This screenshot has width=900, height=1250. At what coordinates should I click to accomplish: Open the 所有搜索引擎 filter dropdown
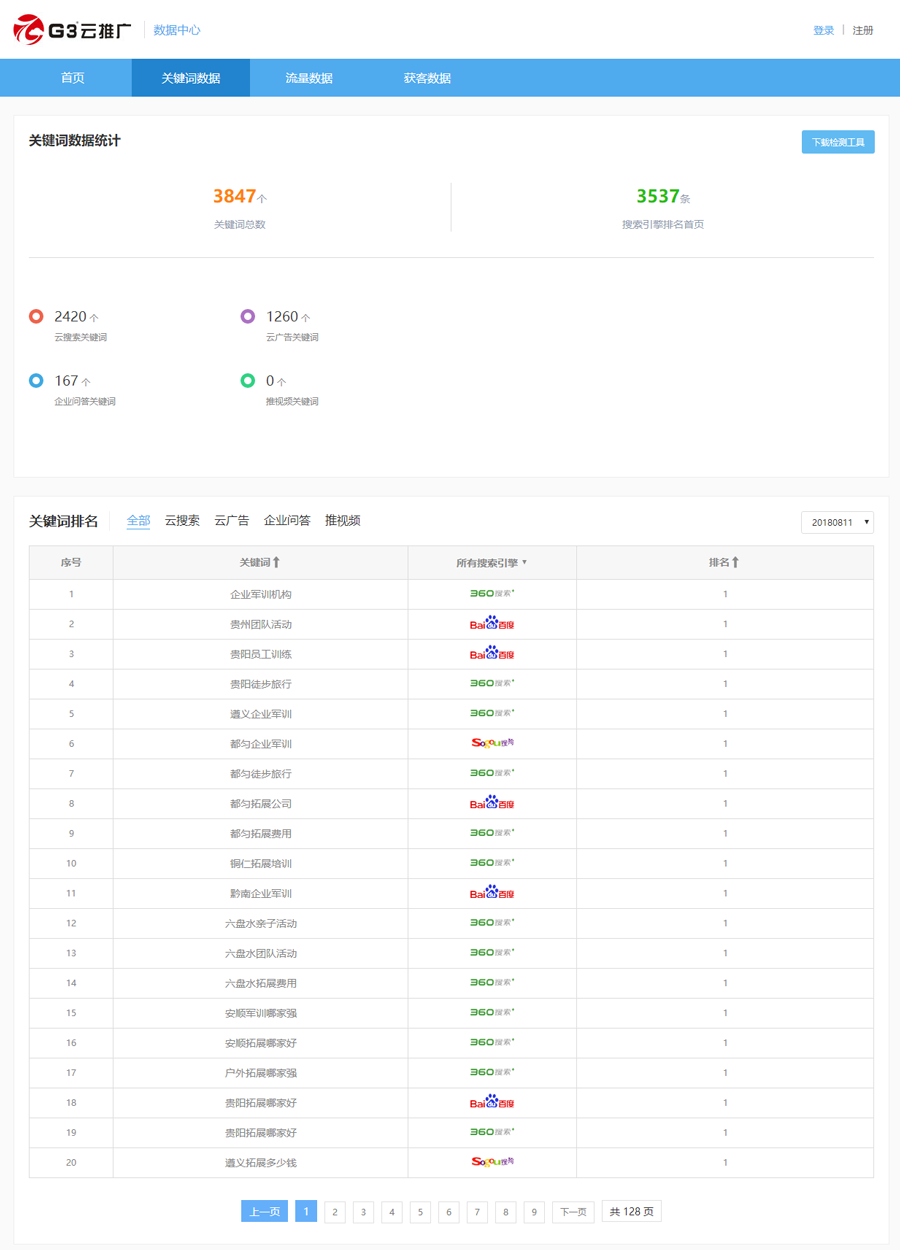(491, 563)
